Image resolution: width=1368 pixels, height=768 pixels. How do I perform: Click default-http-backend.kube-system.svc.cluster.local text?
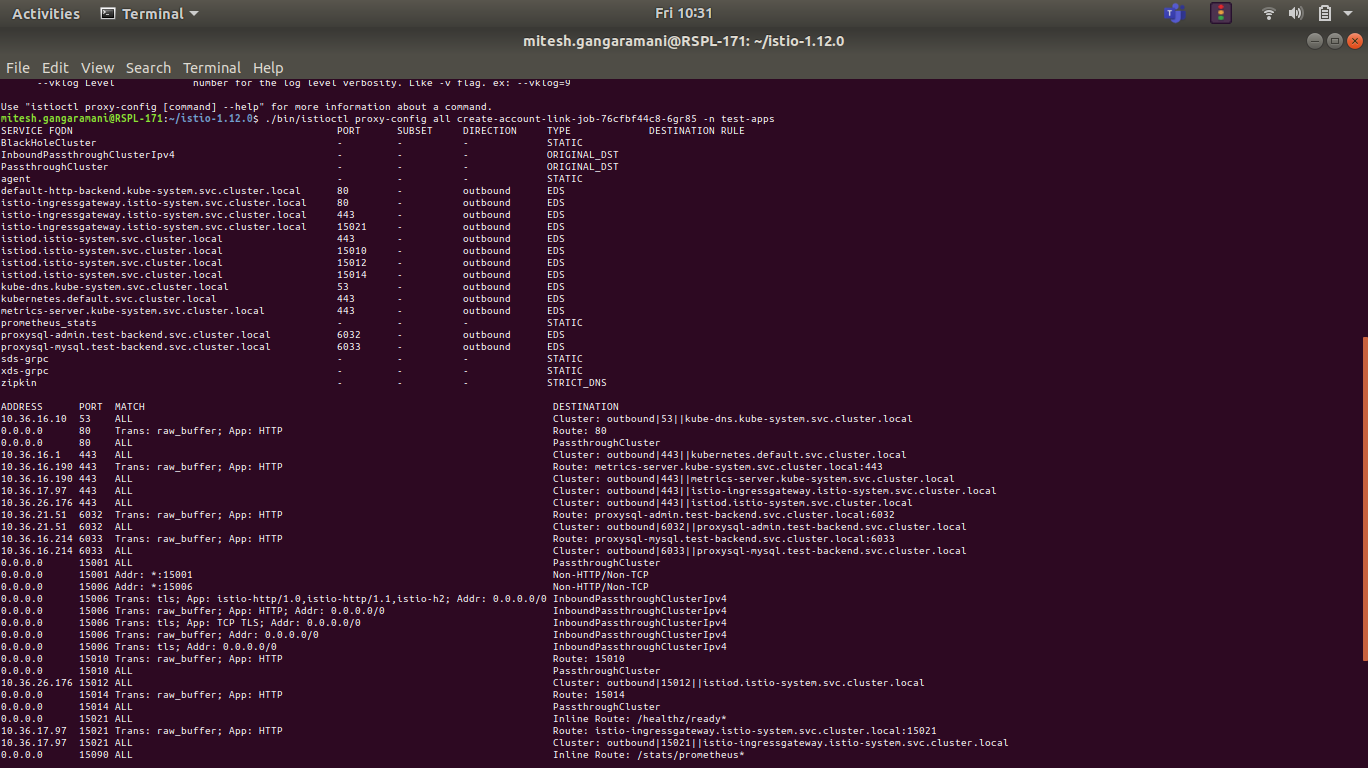pos(151,191)
